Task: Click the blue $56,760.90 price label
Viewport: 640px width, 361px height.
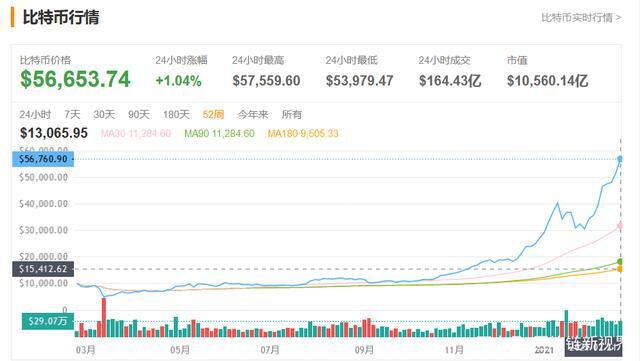Action: coord(43,159)
